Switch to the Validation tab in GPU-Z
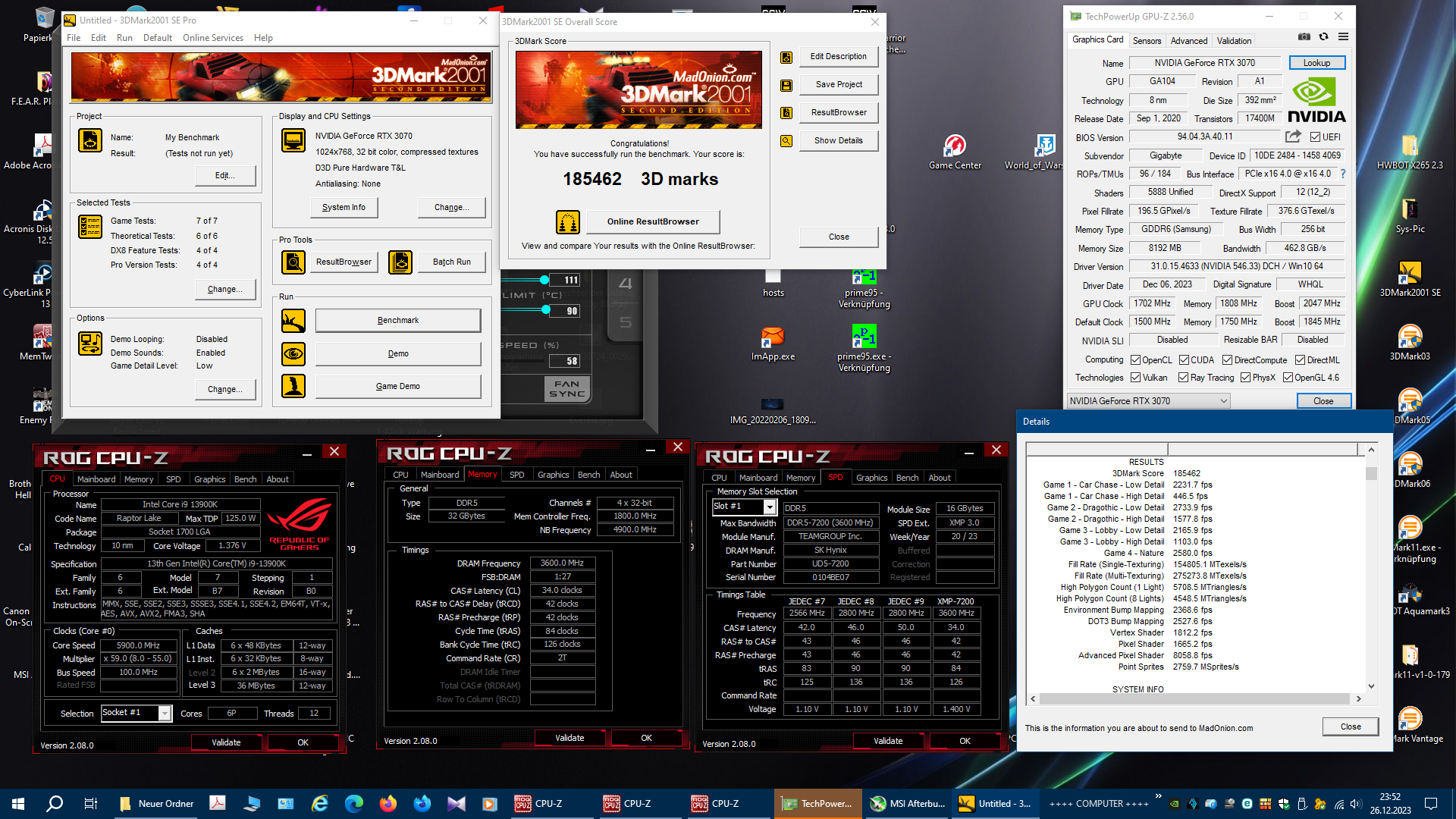The height and width of the screenshot is (819, 1456). click(1234, 41)
